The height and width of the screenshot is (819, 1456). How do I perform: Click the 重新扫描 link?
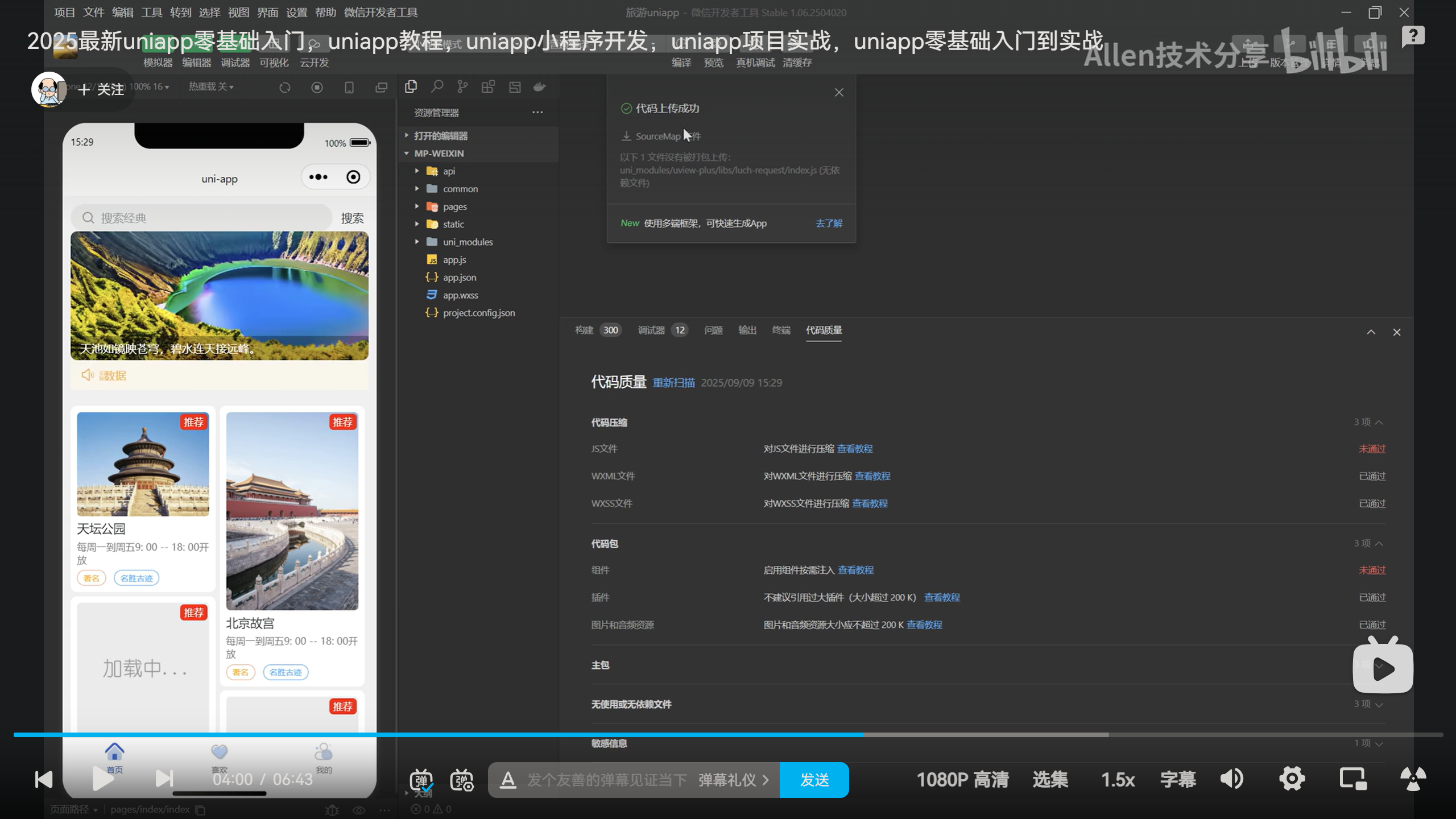pos(673,383)
